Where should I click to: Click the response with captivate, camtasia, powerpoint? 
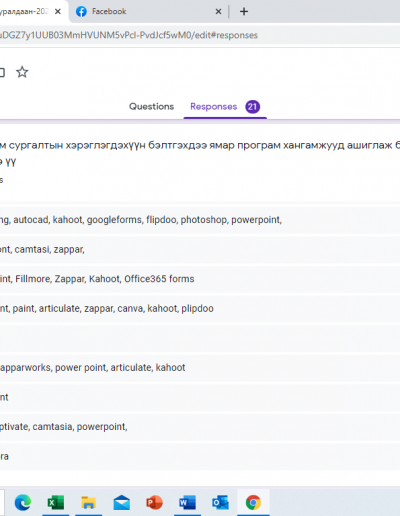point(200,427)
